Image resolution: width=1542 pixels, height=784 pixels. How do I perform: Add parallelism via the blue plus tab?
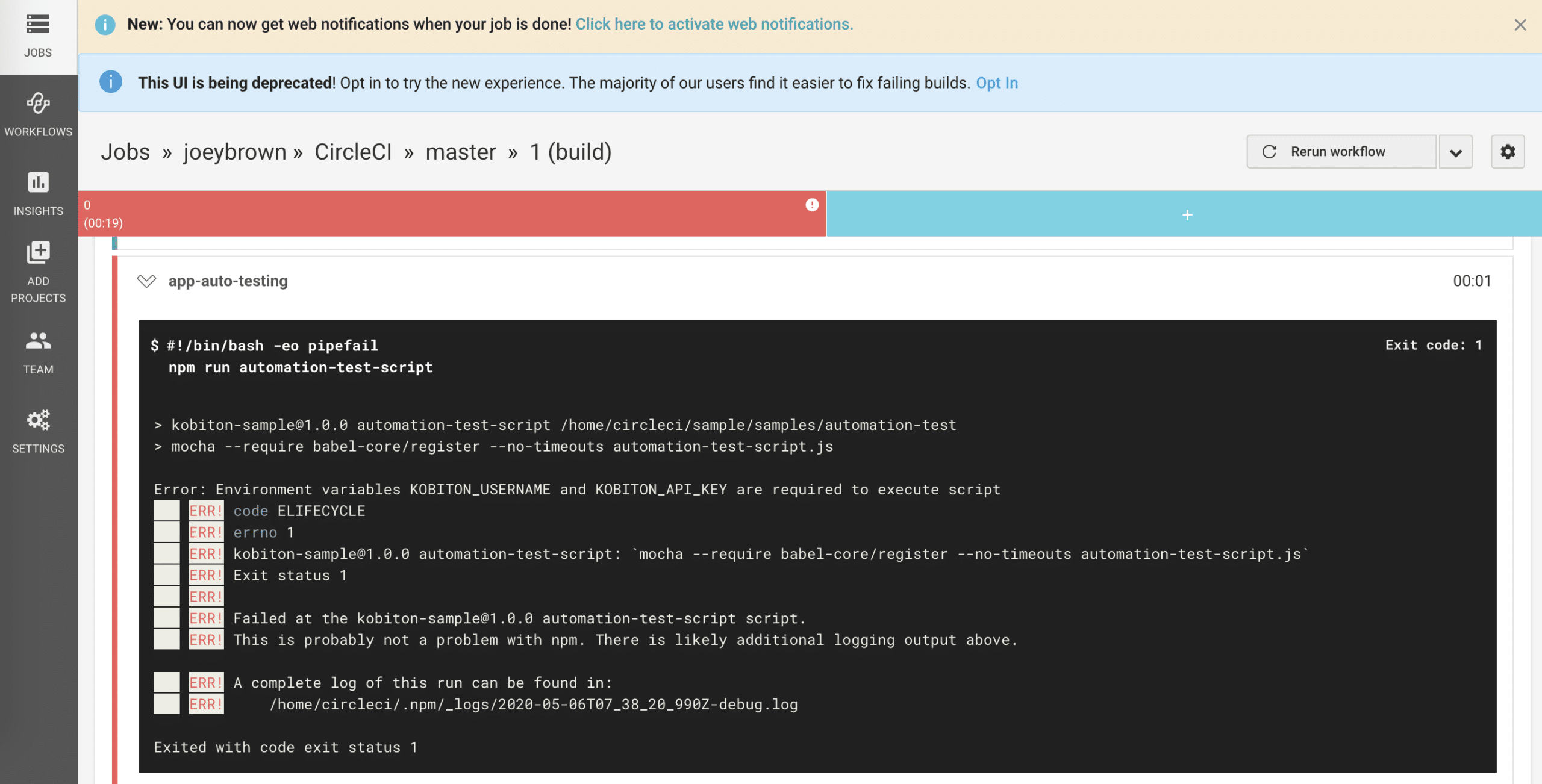pyautogui.click(x=1187, y=215)
